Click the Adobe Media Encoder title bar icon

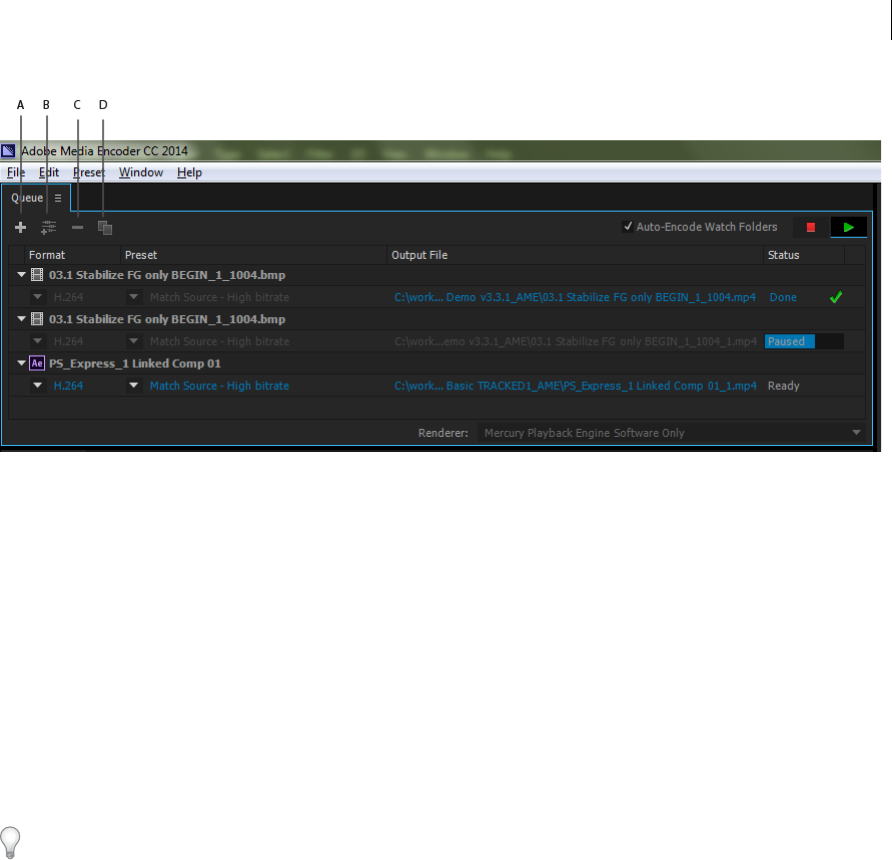point(9,151)
